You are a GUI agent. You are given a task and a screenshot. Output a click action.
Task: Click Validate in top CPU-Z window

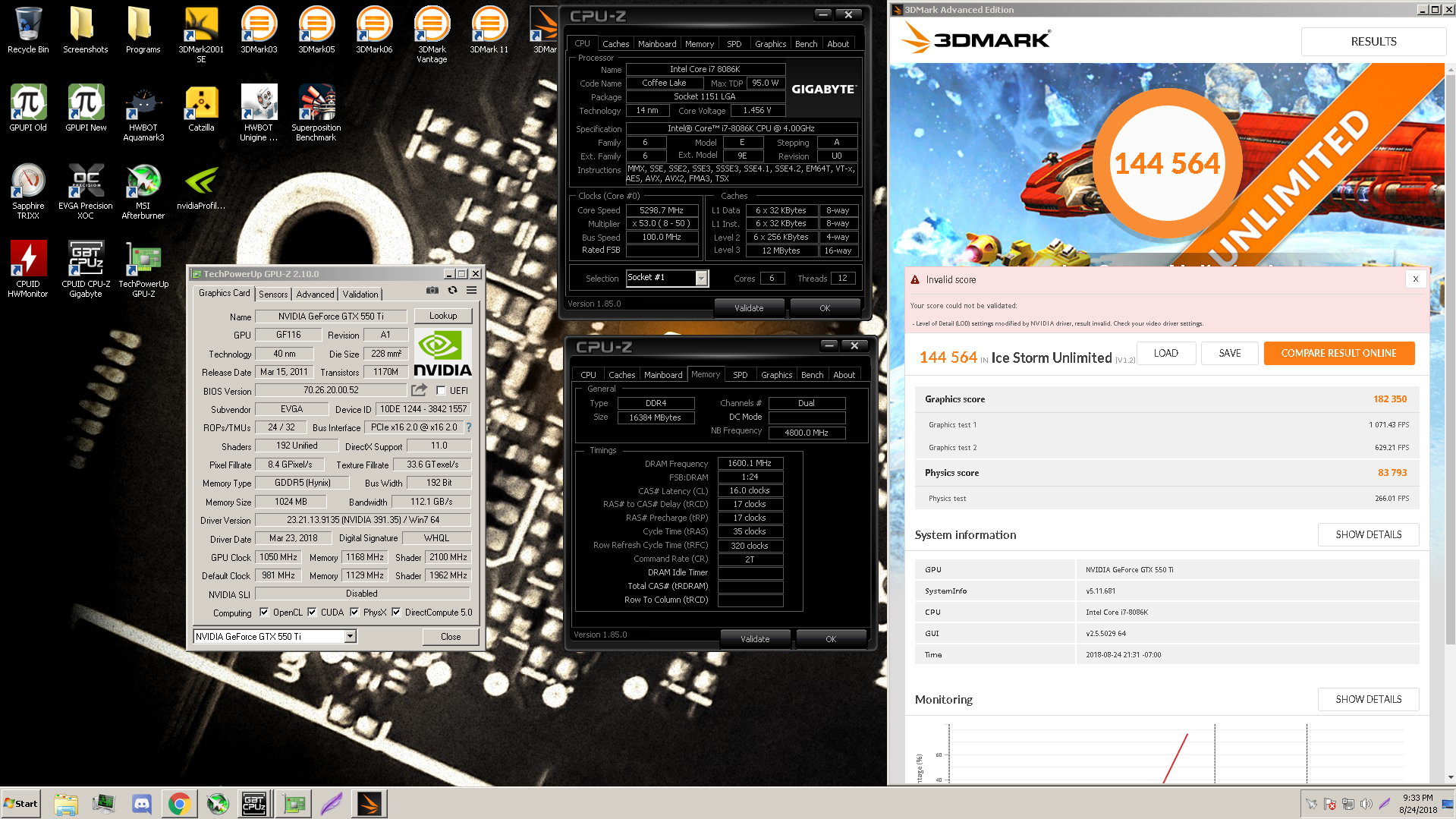(x=749, y=308)
